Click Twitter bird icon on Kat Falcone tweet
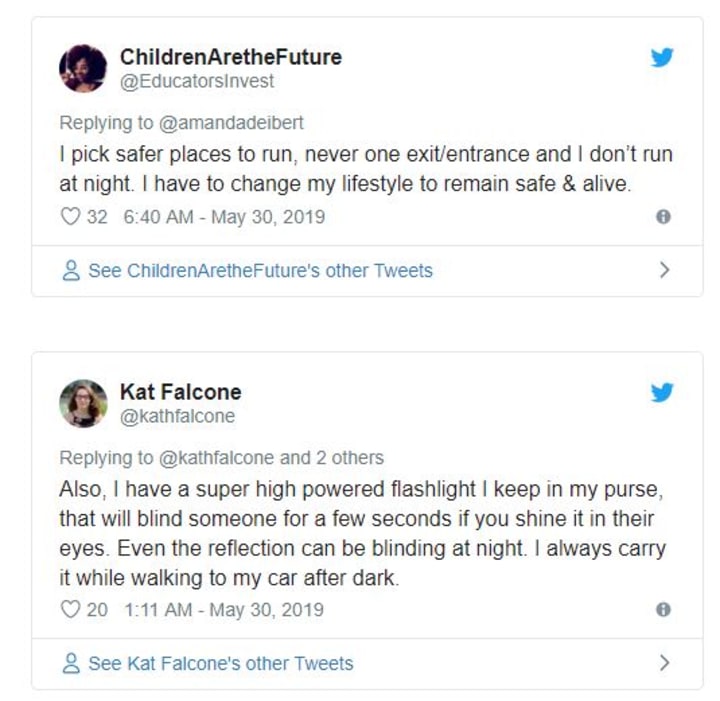The width and height of the screenshot is (720, 701). click(662, 392)
